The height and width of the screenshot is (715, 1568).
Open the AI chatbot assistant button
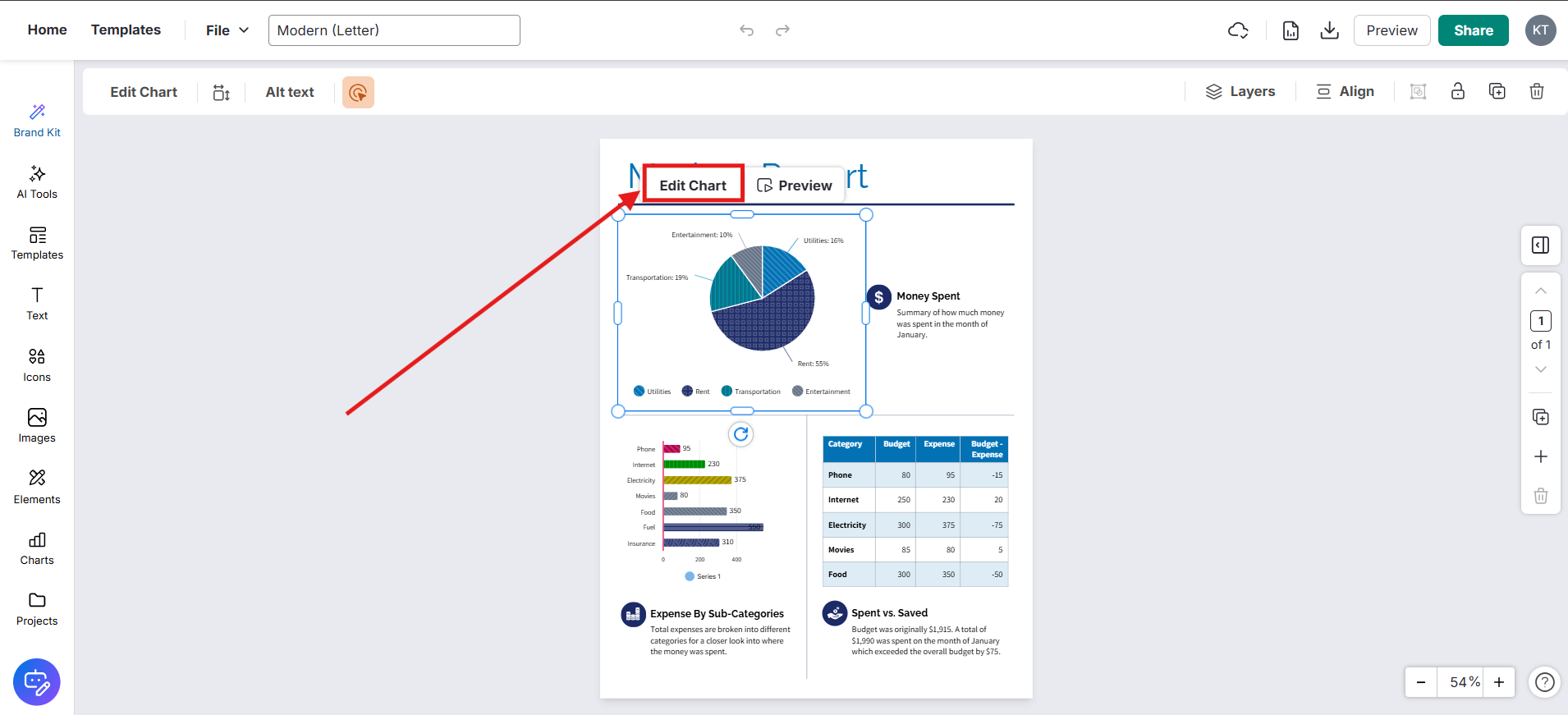coord(37,681)
